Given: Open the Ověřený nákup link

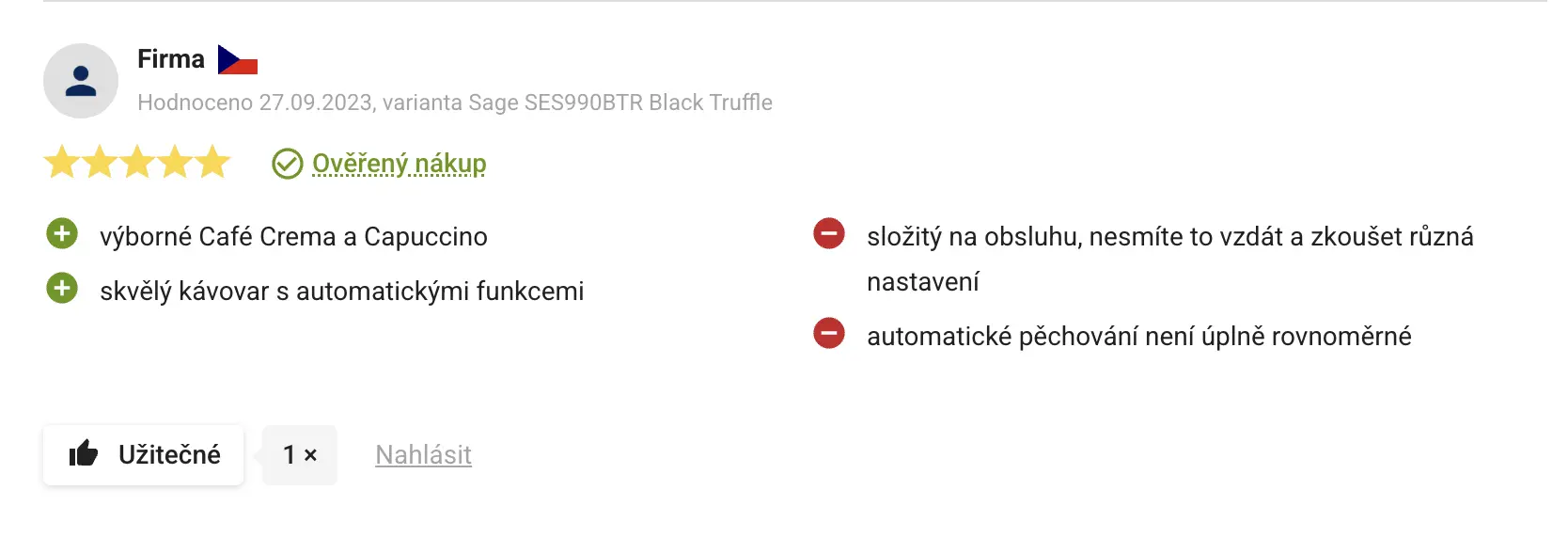Looking at the screenshot, I should tap(399, 164).
